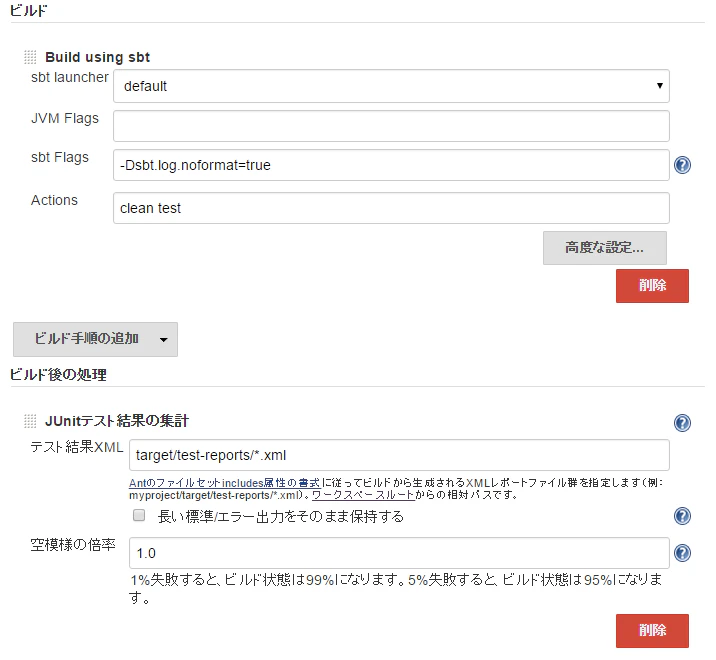Open help for the sbt Flags field
The width and height of the screenshot is (716, 660).
tap(682, 165)
